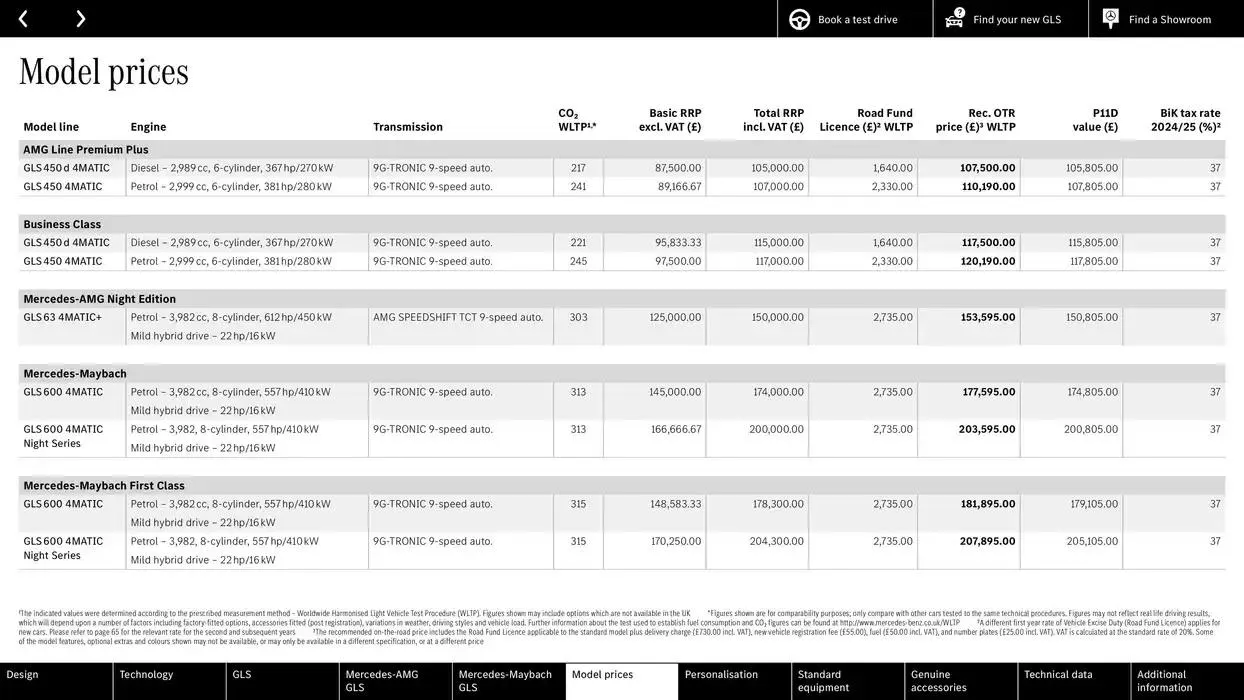Open the Technical data tab
This screenshot has height=700, width=1244.
click(x=1074, y=681)
